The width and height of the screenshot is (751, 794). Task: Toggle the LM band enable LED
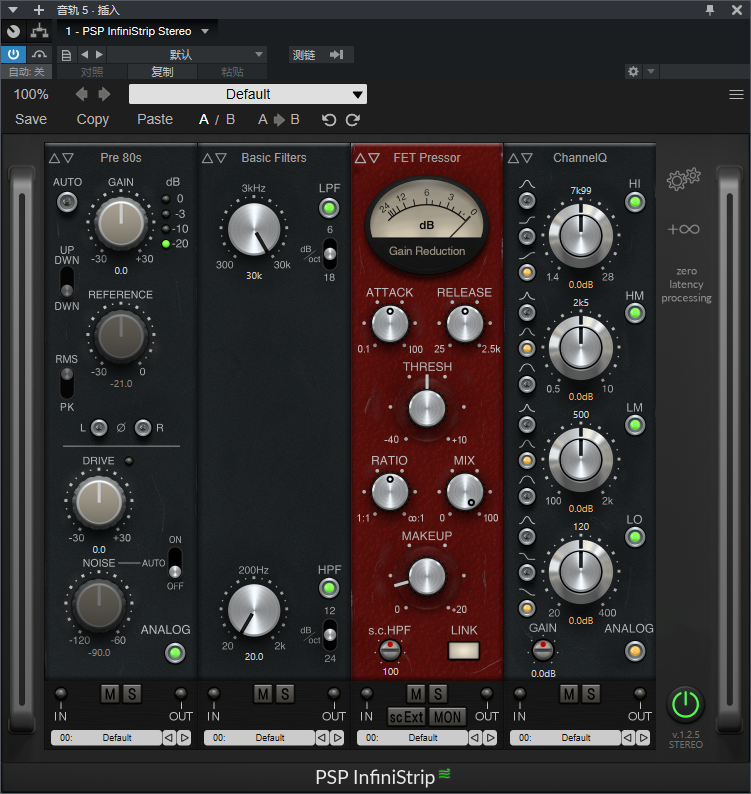(635, 425)
